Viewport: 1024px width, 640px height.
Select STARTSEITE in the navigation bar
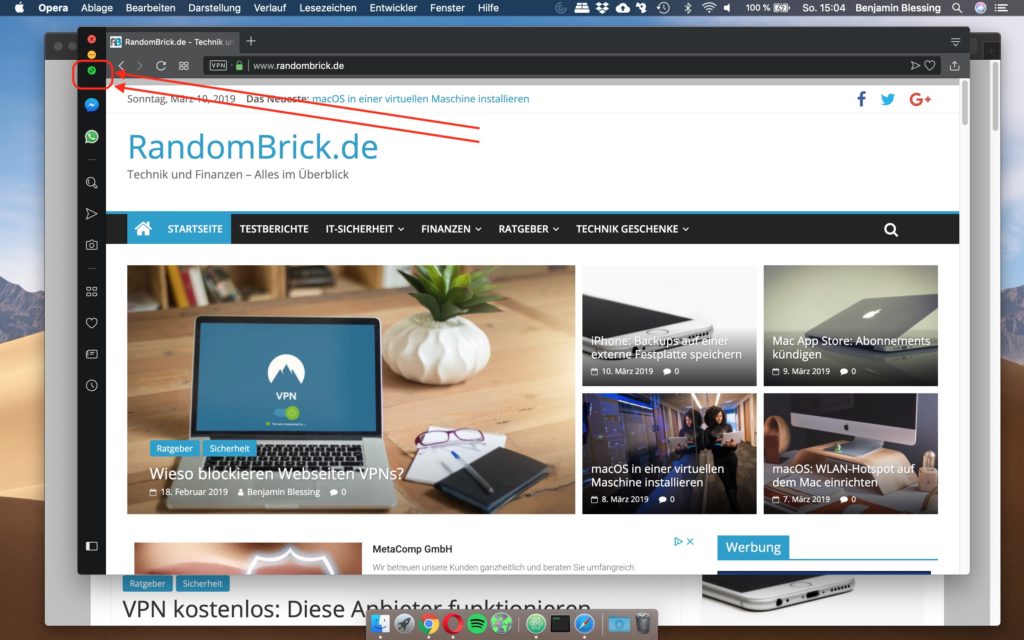click(x=195, y=229)
